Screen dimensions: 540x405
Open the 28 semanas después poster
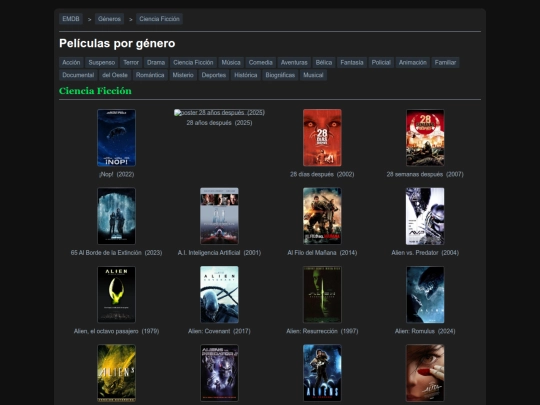point(425,138)
